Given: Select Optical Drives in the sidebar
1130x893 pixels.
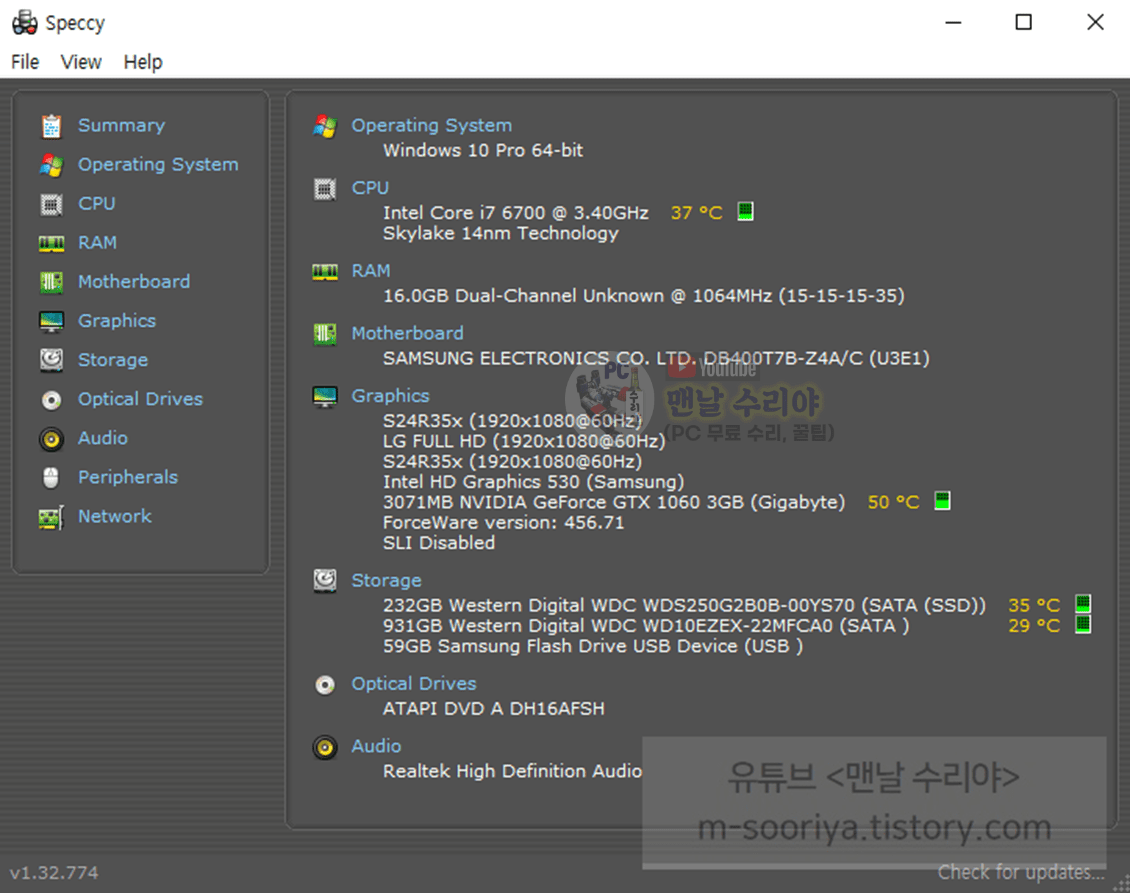Looking at the screenshot, I should [x=141, y=399].
